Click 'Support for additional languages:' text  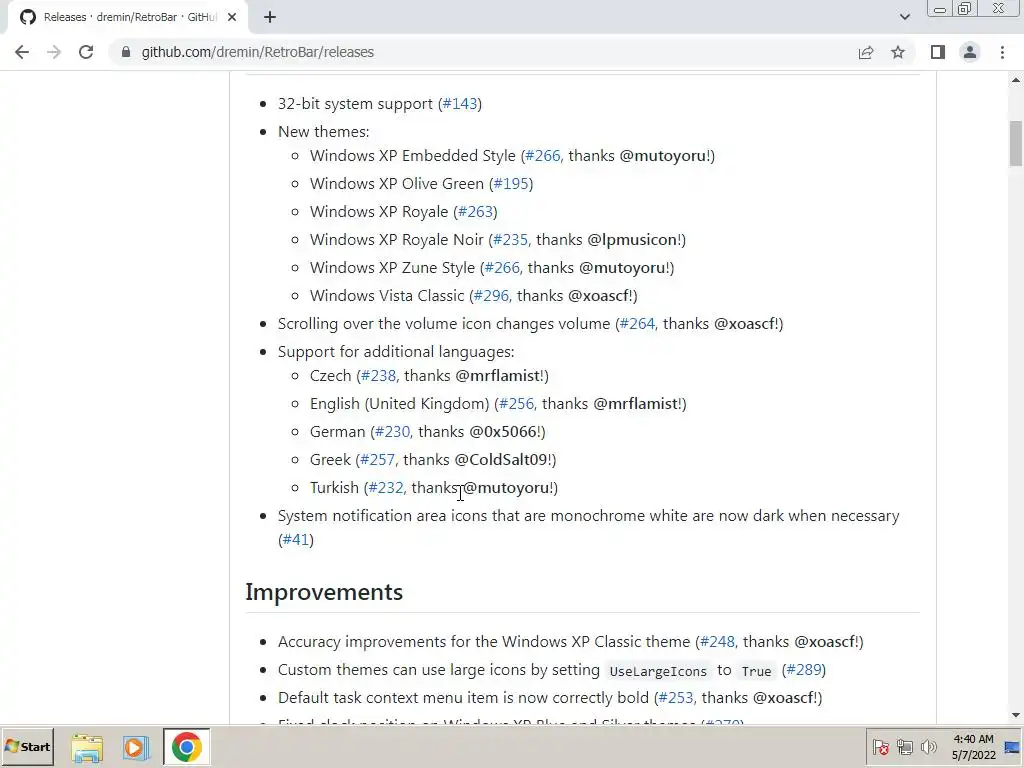pos(396,352)
